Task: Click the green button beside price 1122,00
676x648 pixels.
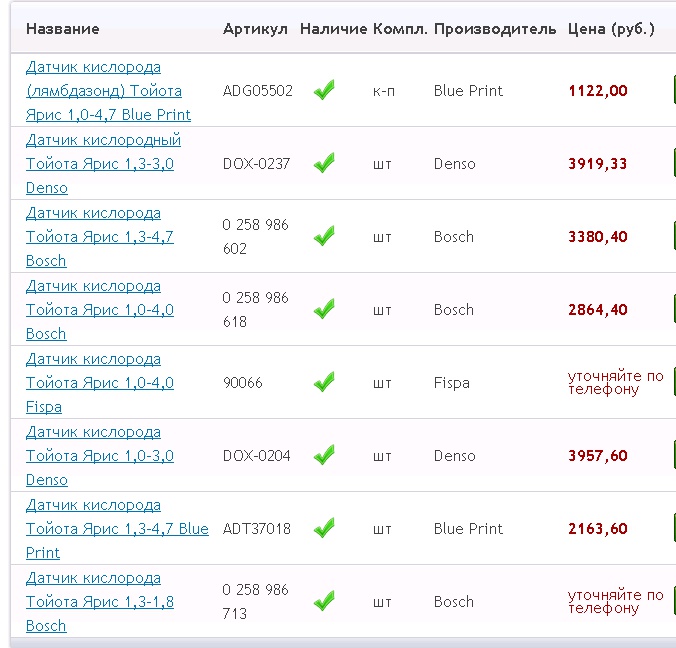Action: (672, 91)
